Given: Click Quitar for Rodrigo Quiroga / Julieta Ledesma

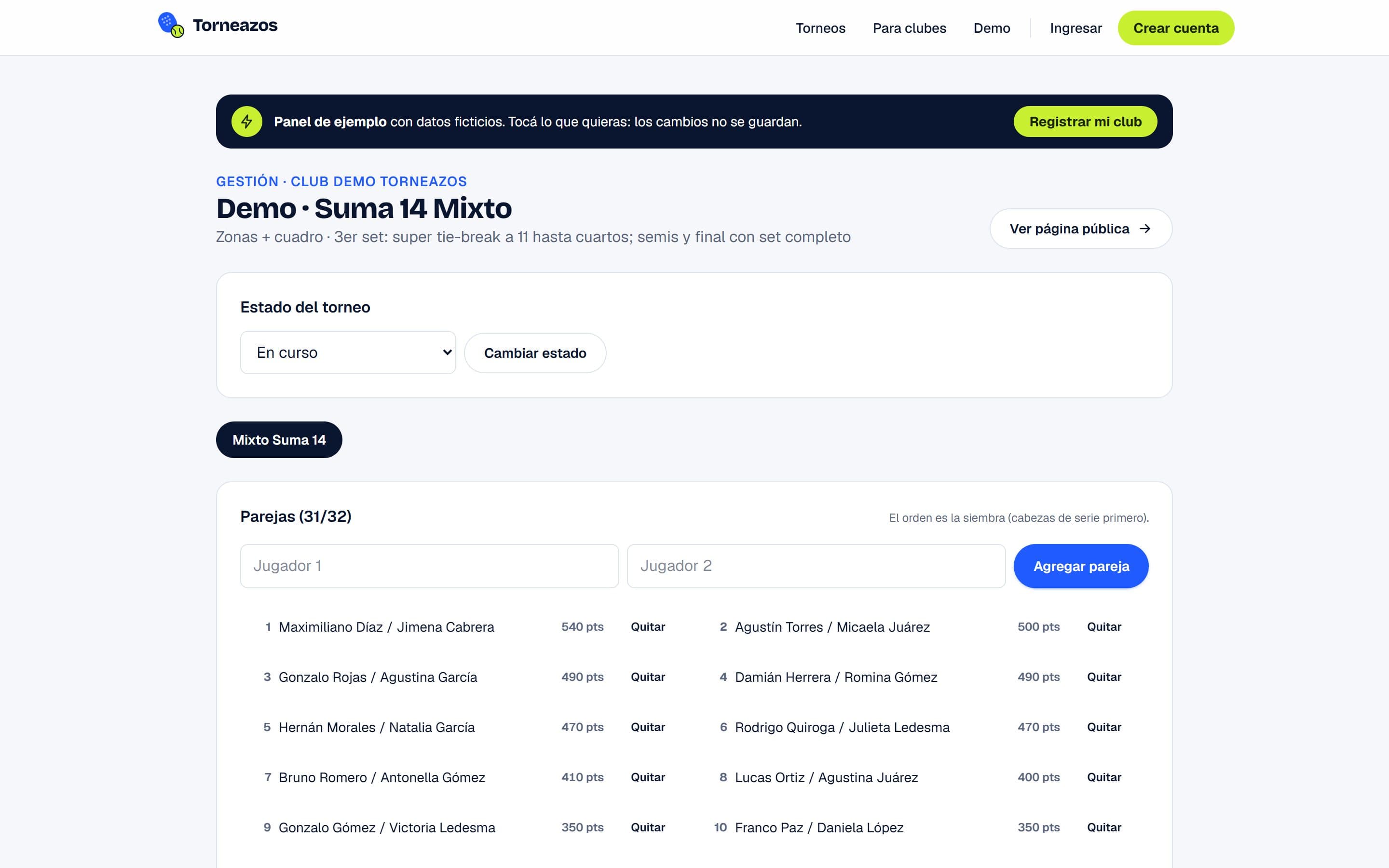Looking at the screenshot, I should pos(1104,727).
